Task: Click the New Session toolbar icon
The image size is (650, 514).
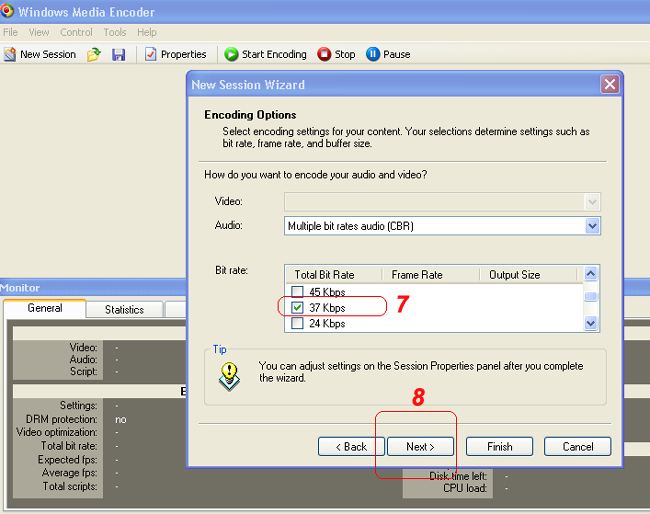Action: pyautogui.click(x=10, y=54)
